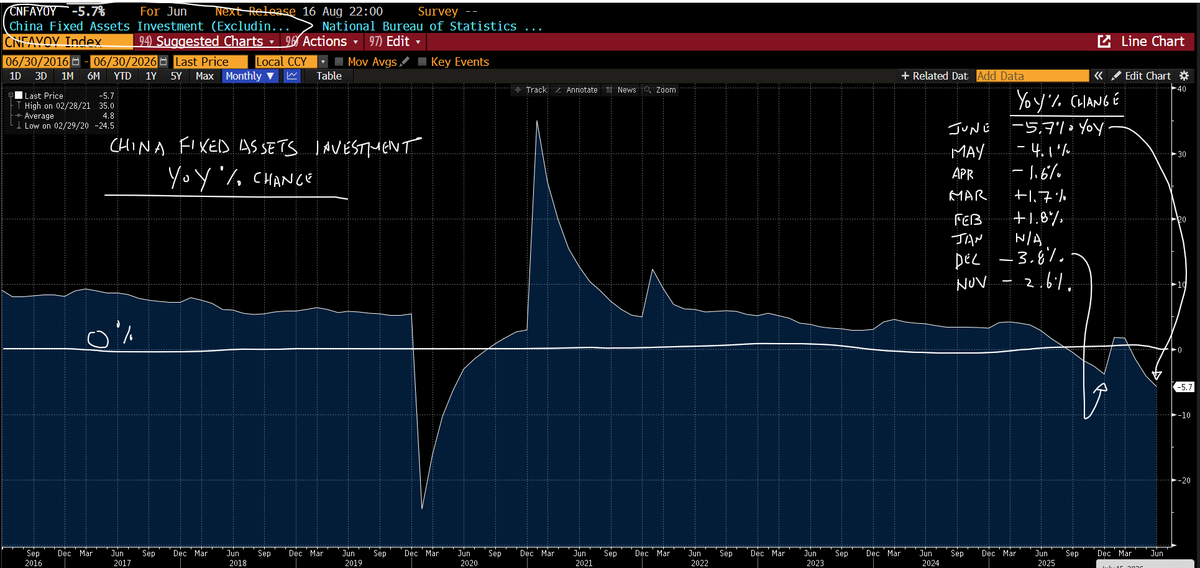This screenshot has height=568, width=1200.
Task: Click the Add Data input field
Action: click(1032, 76)
